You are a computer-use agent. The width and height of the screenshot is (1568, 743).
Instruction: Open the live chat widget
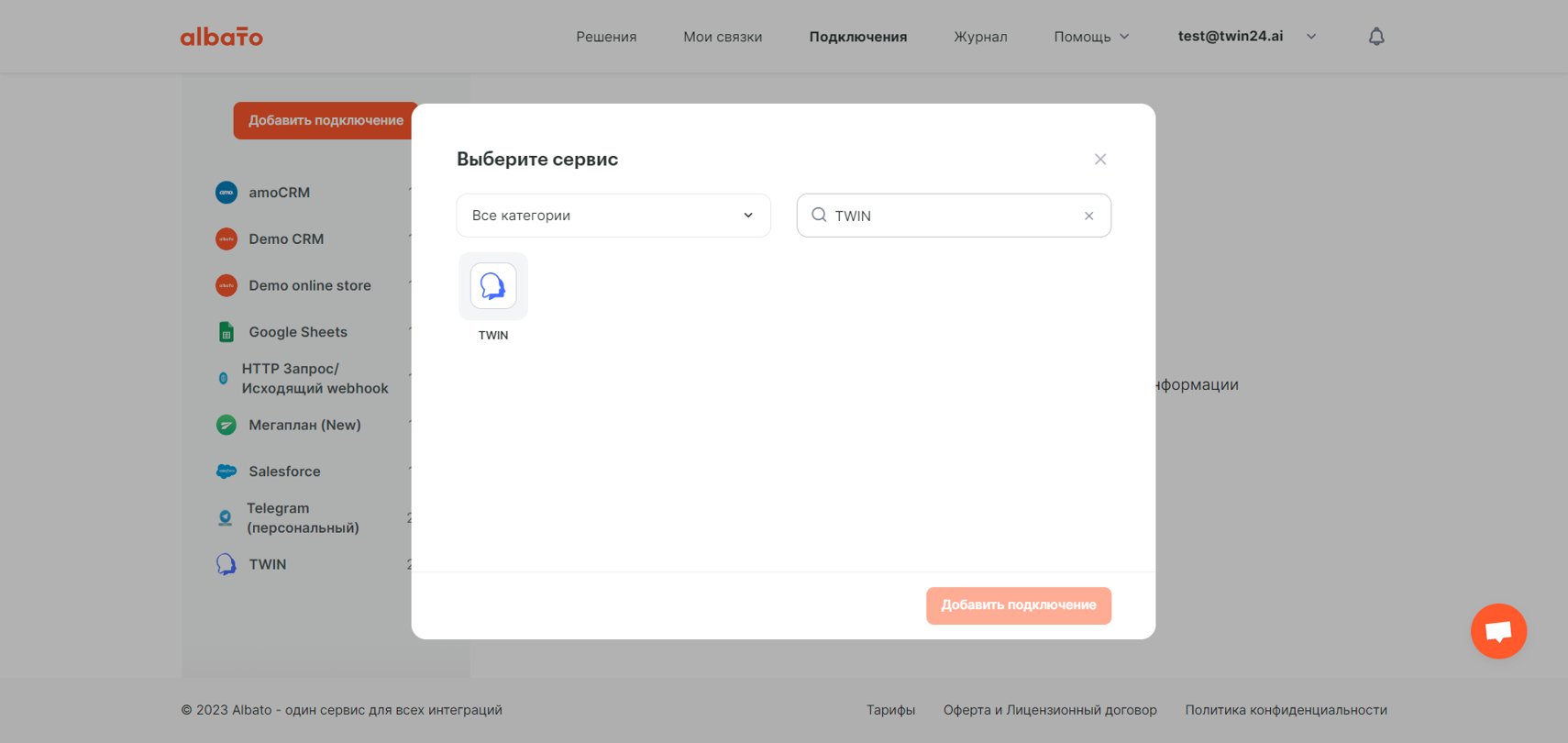[1498, 631]
